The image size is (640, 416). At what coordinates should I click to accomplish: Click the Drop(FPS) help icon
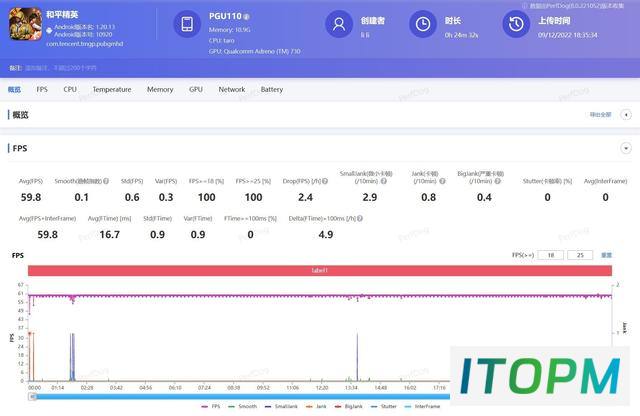point(325,181)
